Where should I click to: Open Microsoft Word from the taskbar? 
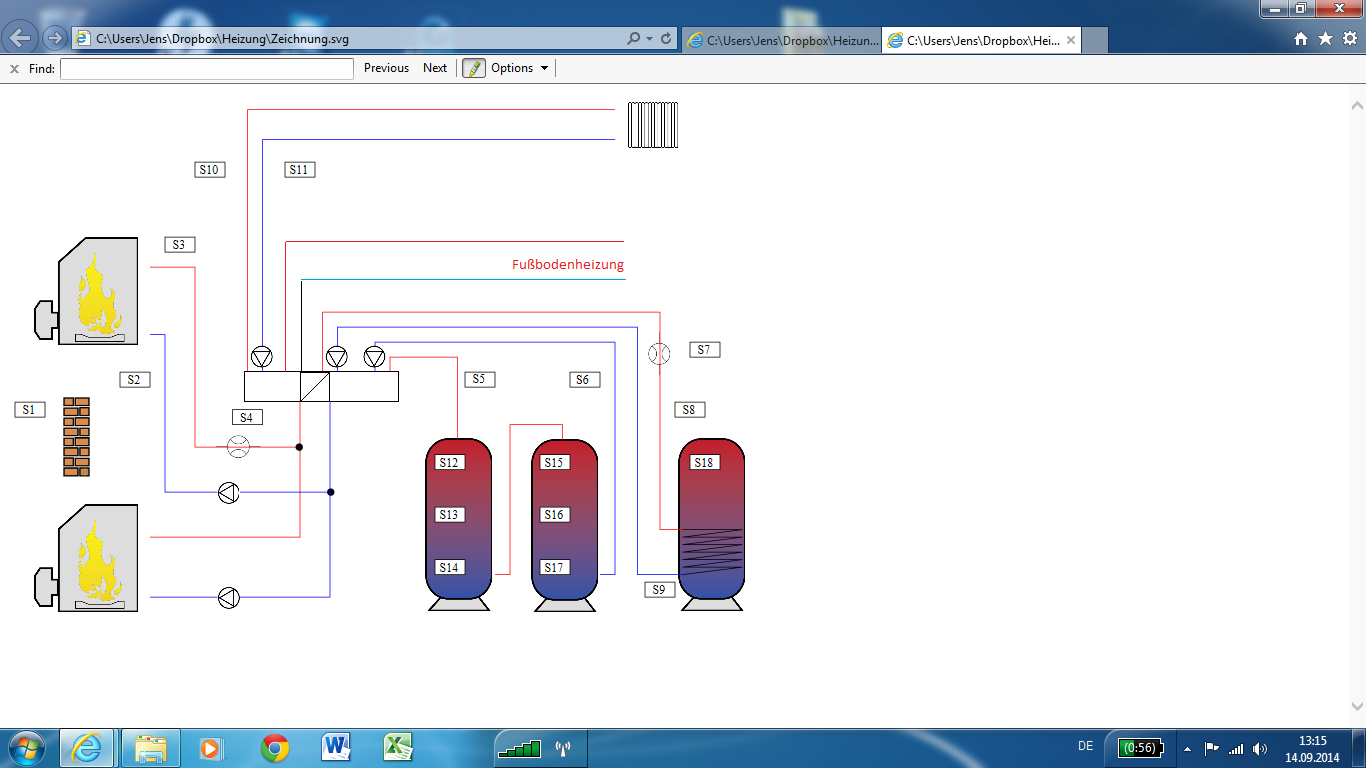coord(336,747)
